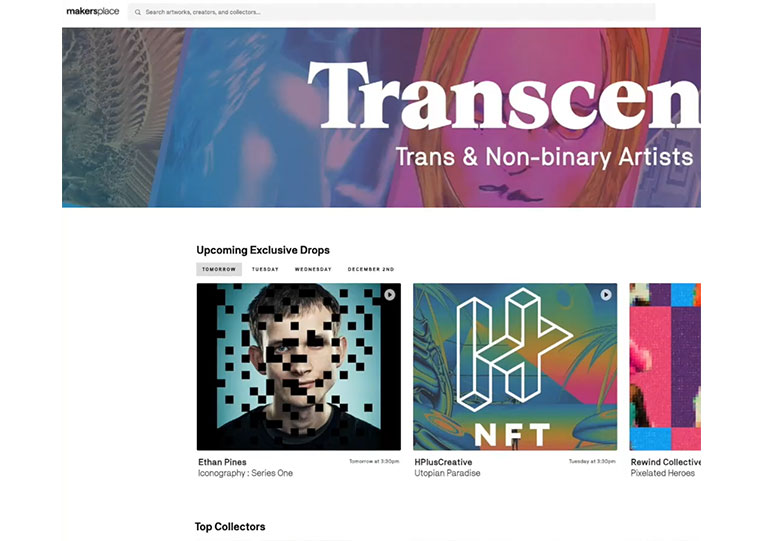Viewport: 763px width, 541px height.
Task: Open the Utopian Paradise title link
Action: [x=447, y=473]
